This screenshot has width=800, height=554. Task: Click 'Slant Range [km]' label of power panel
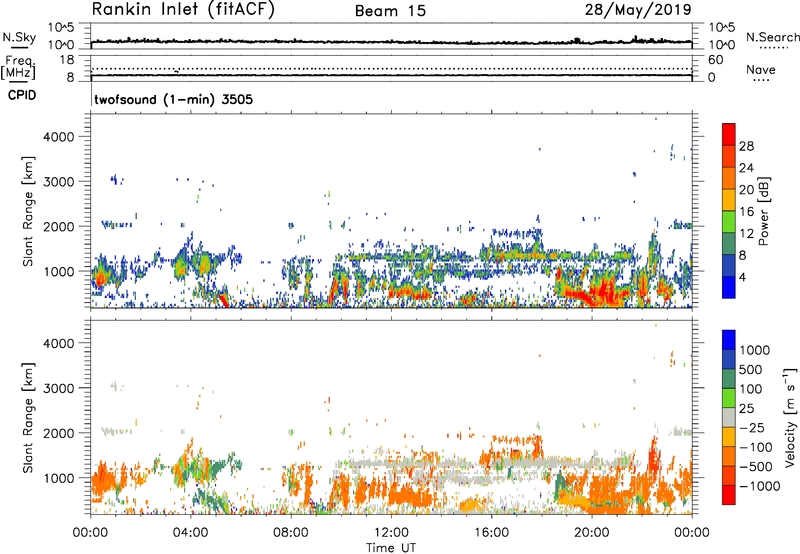click(x=28, y=211)
